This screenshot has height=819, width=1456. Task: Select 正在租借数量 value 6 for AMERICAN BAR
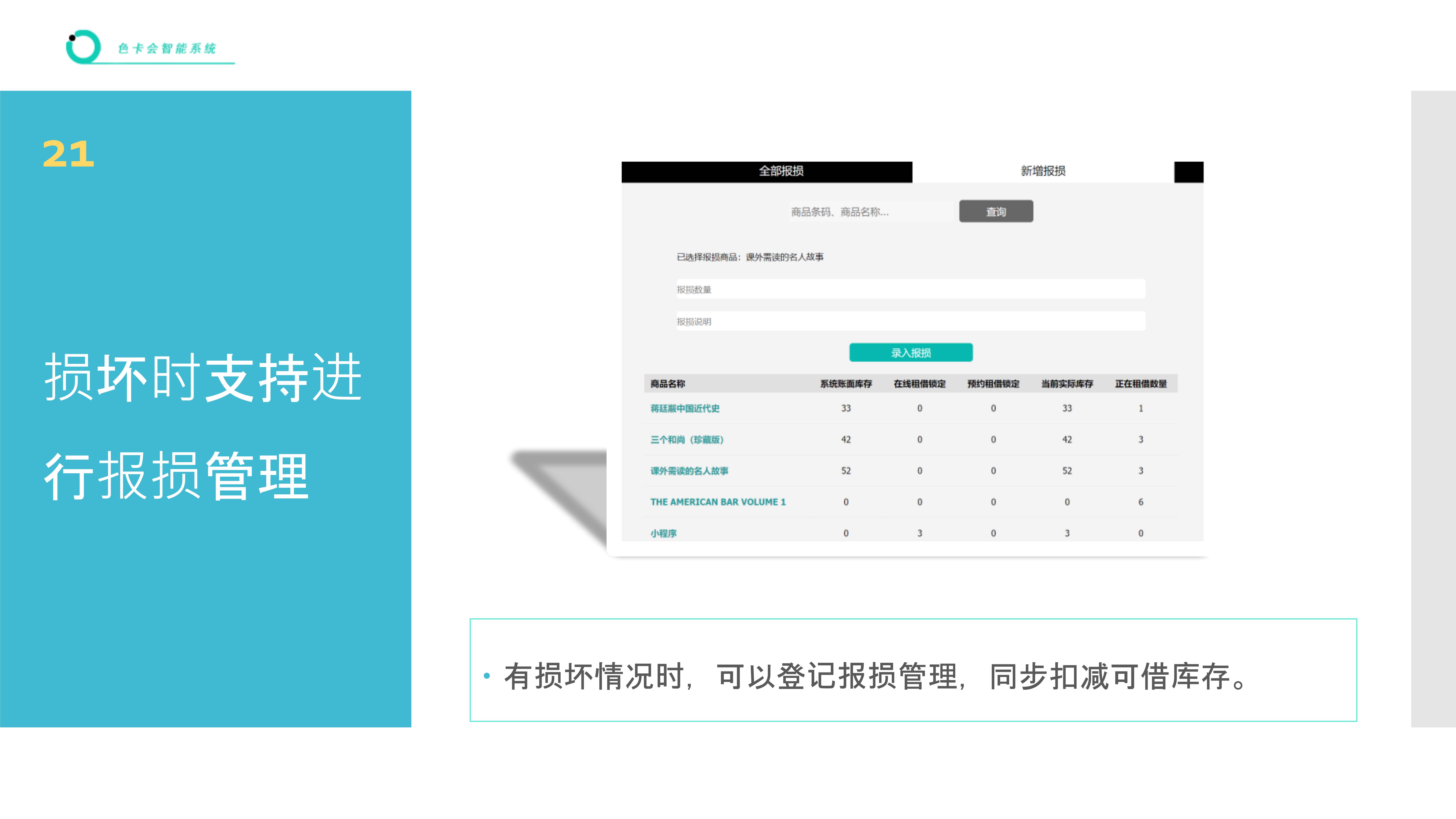coord(1141,502)
